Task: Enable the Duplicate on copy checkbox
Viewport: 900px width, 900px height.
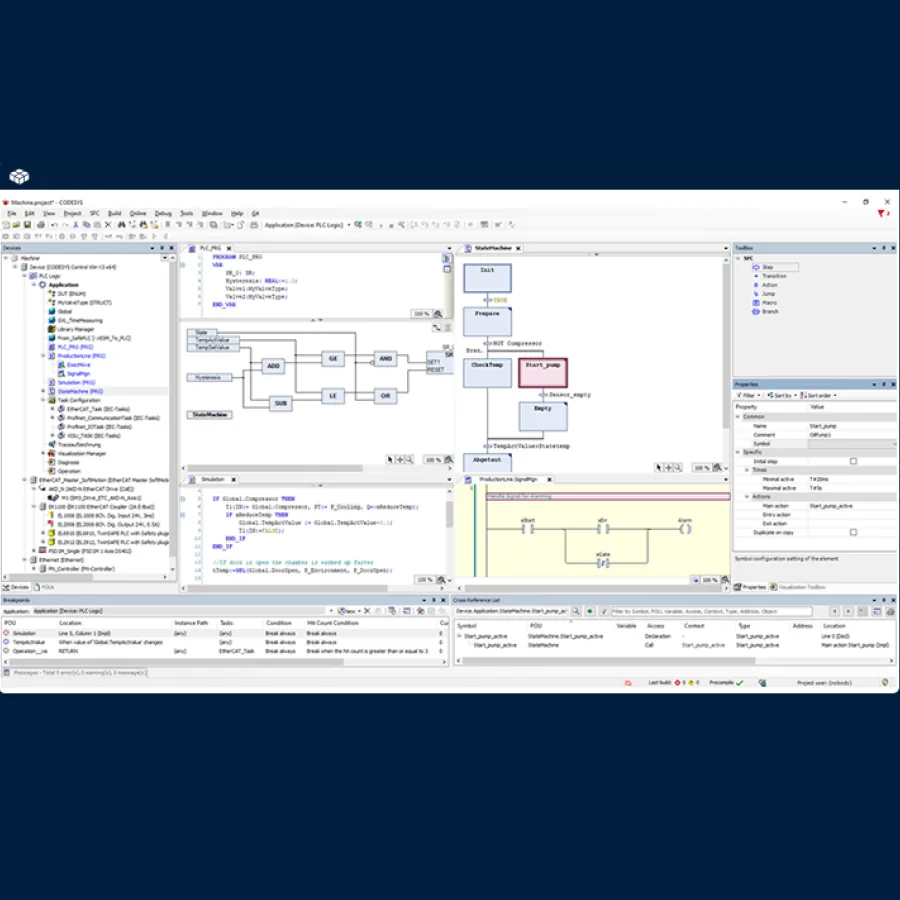Action: [853, 532]
